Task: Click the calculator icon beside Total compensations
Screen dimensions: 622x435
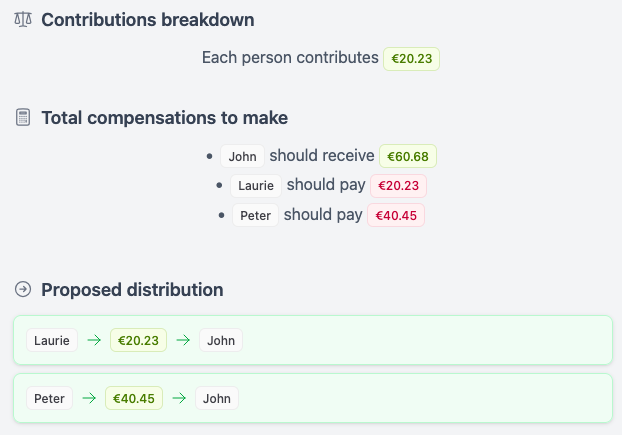Action: [x=23, y=118]
